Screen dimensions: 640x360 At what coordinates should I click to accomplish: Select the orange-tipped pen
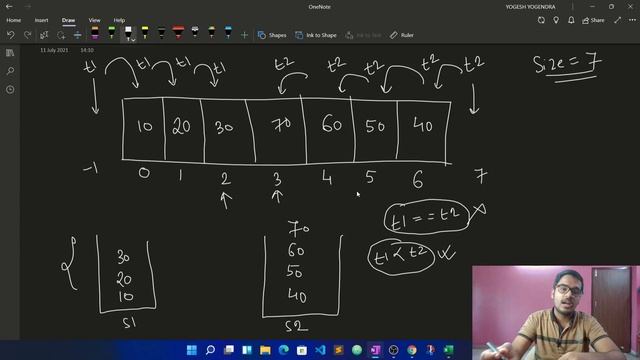(x=211, y=33)
